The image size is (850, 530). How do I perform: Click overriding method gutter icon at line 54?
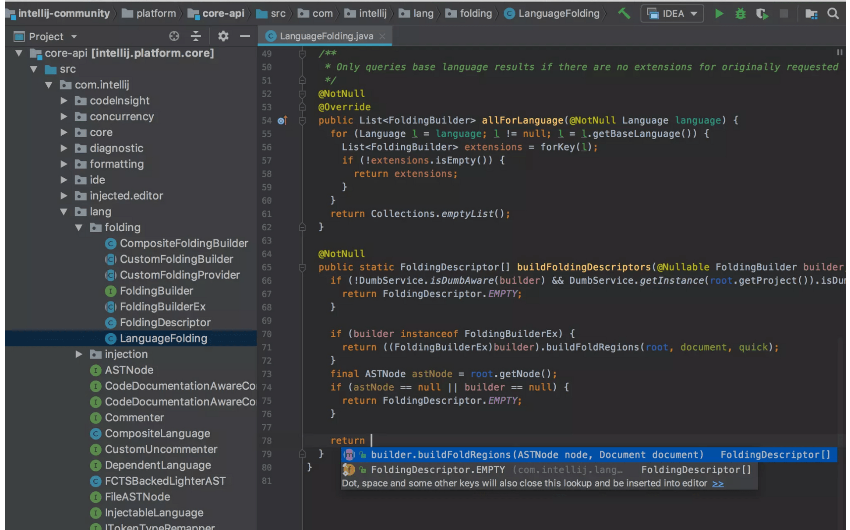coord(281,121)
